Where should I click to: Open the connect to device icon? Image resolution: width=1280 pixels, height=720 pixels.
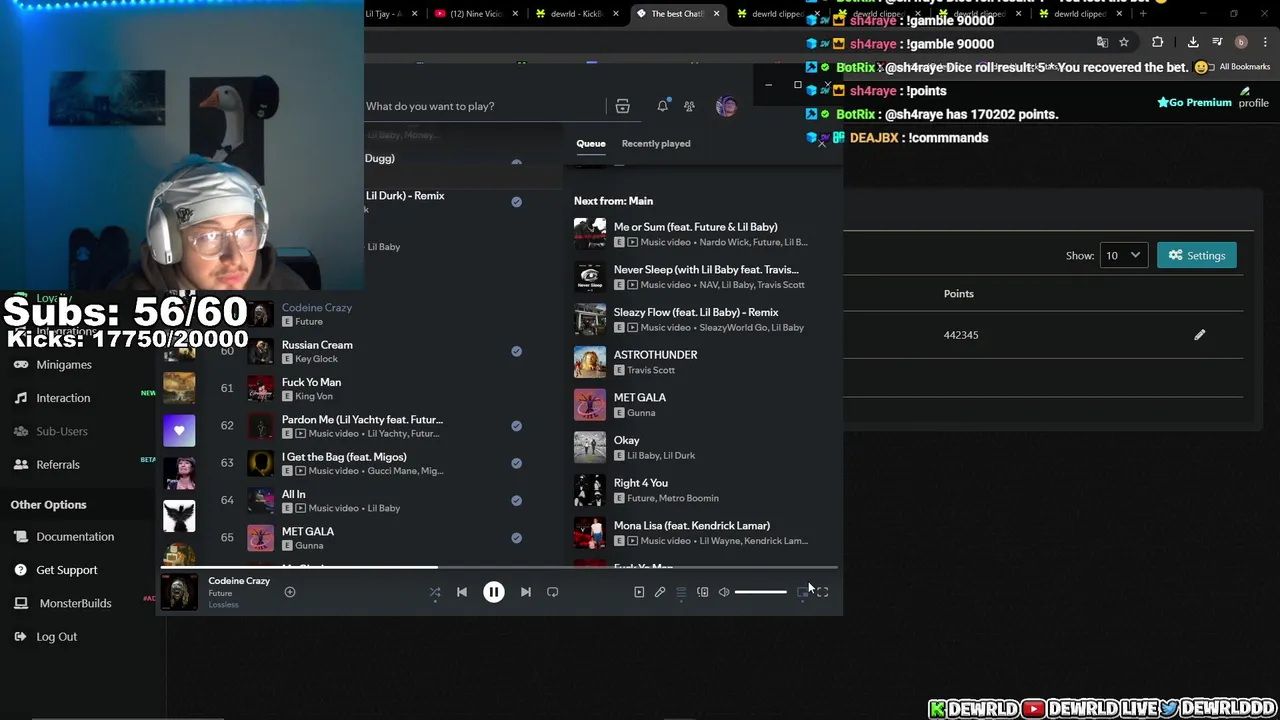point(703,592)
